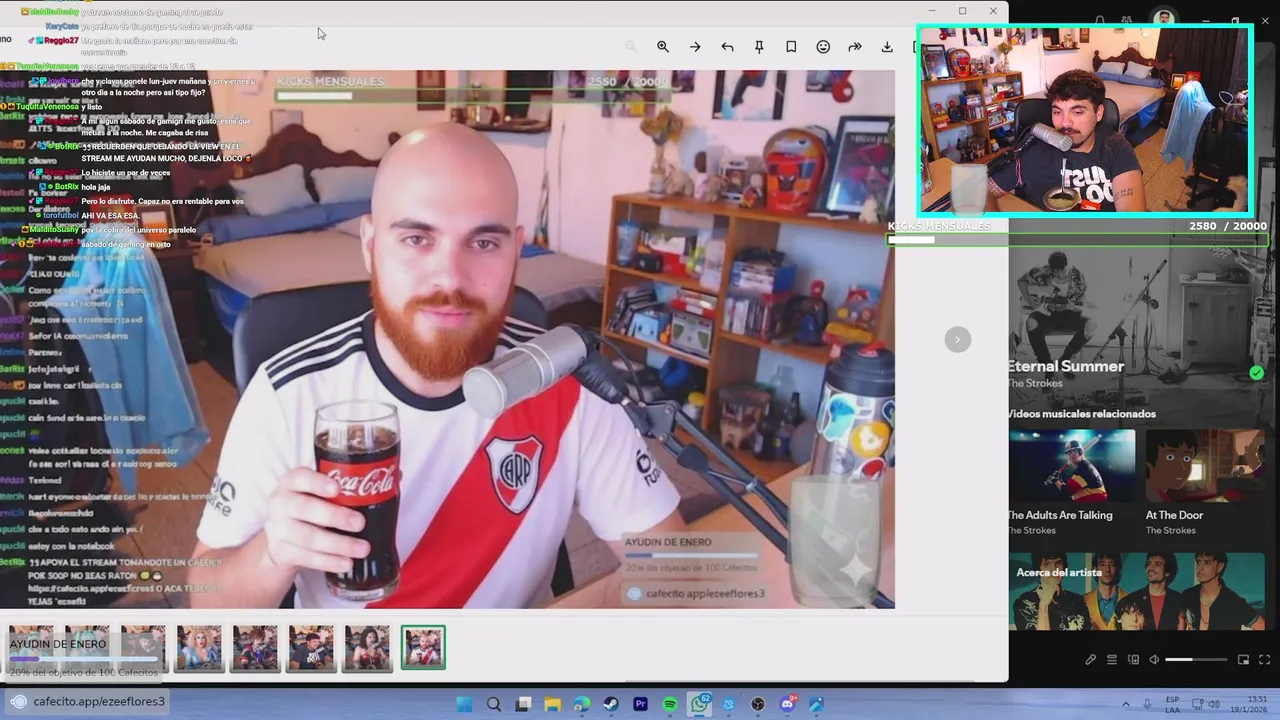
Task: Open The Adults Are Talking title link
Action: coord(1060,515)
